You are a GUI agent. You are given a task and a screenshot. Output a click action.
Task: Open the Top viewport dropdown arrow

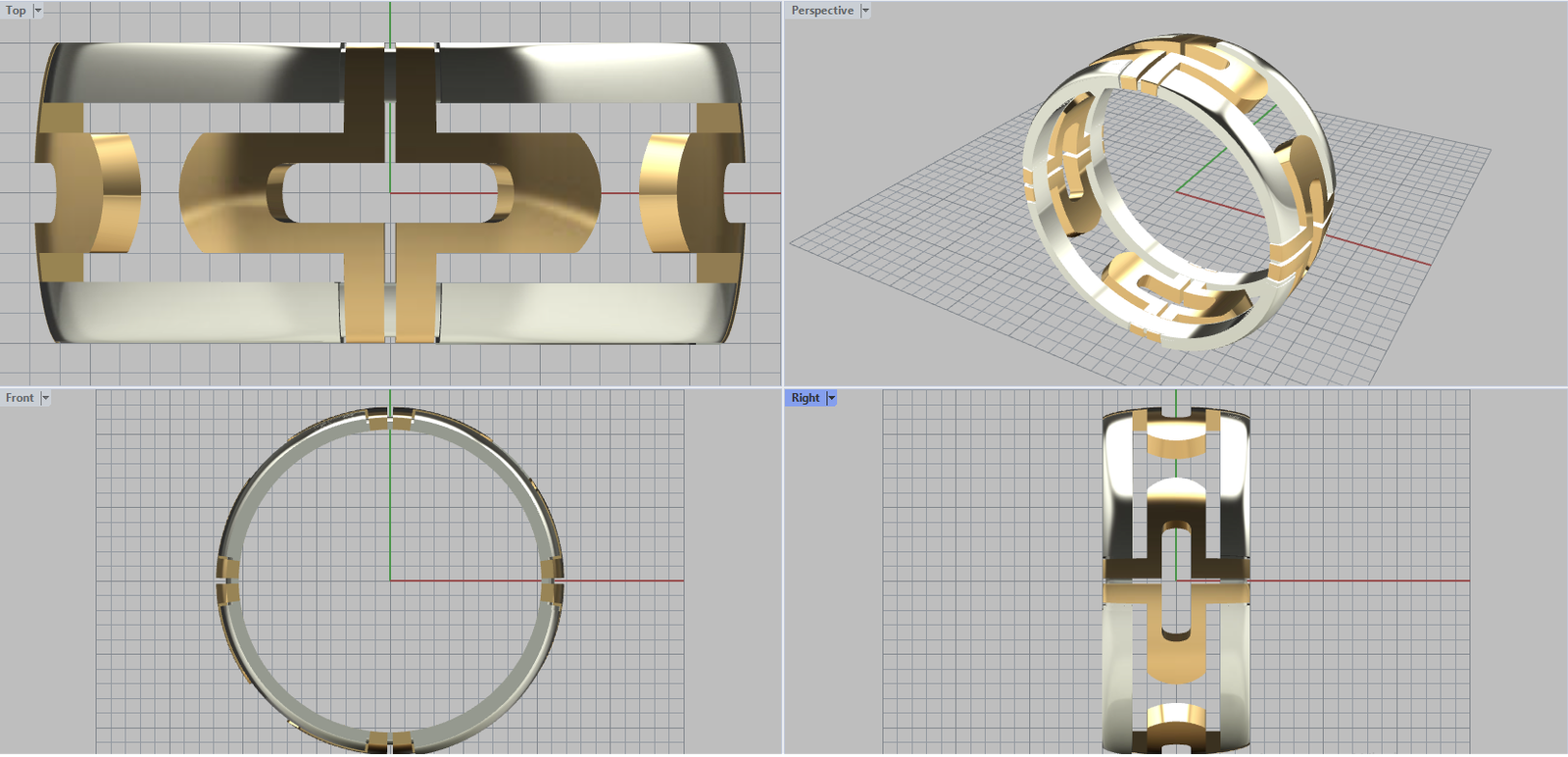38,11
